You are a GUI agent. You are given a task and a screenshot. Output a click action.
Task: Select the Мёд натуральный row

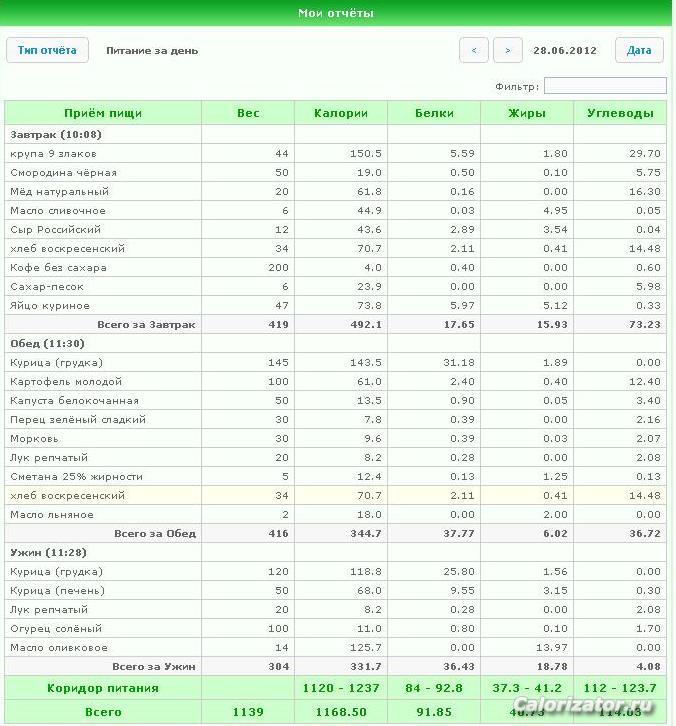click(x=336, y=191)
